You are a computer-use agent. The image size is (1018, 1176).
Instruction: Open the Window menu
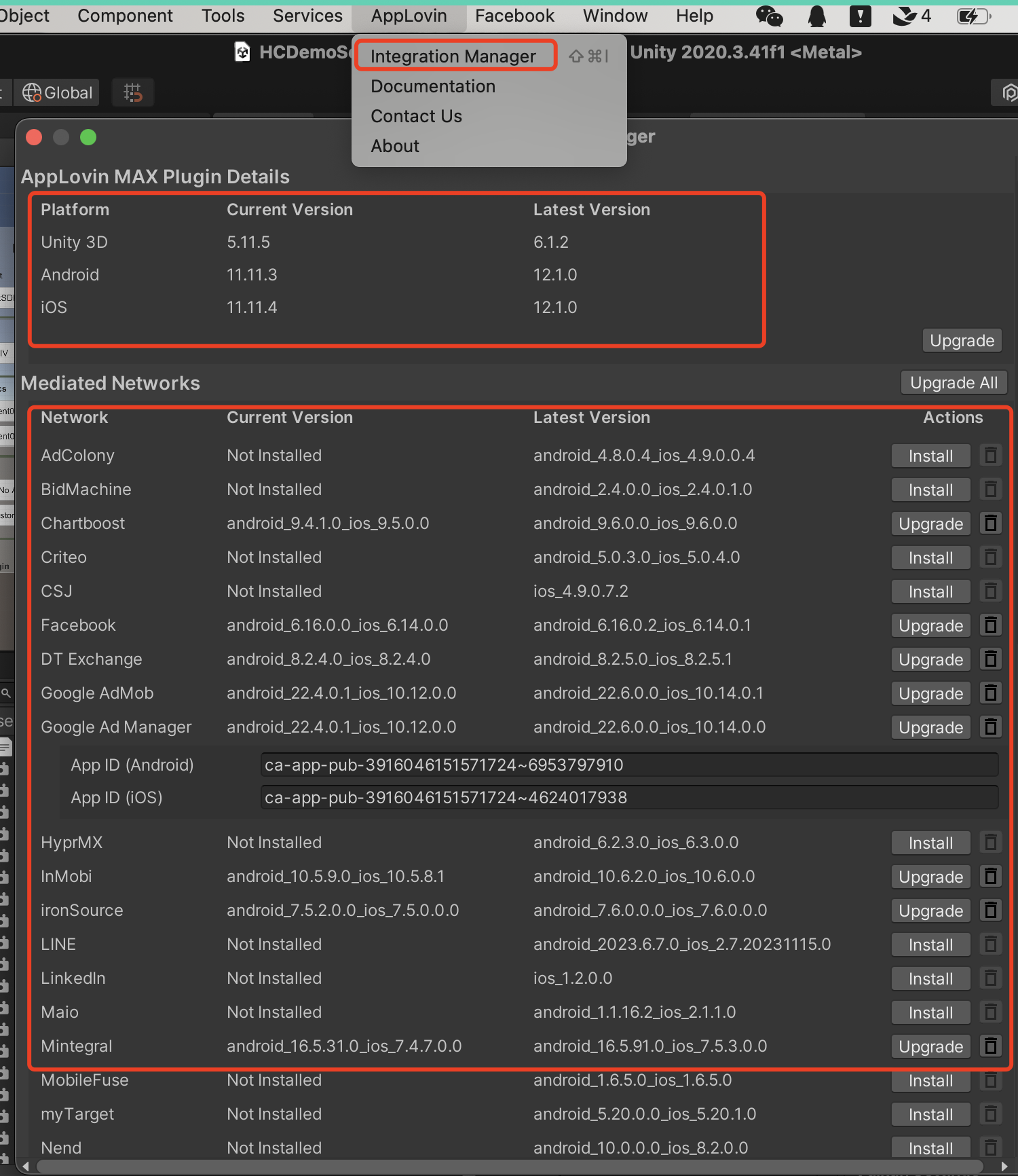pyautogui.click(x=615, y=16)
